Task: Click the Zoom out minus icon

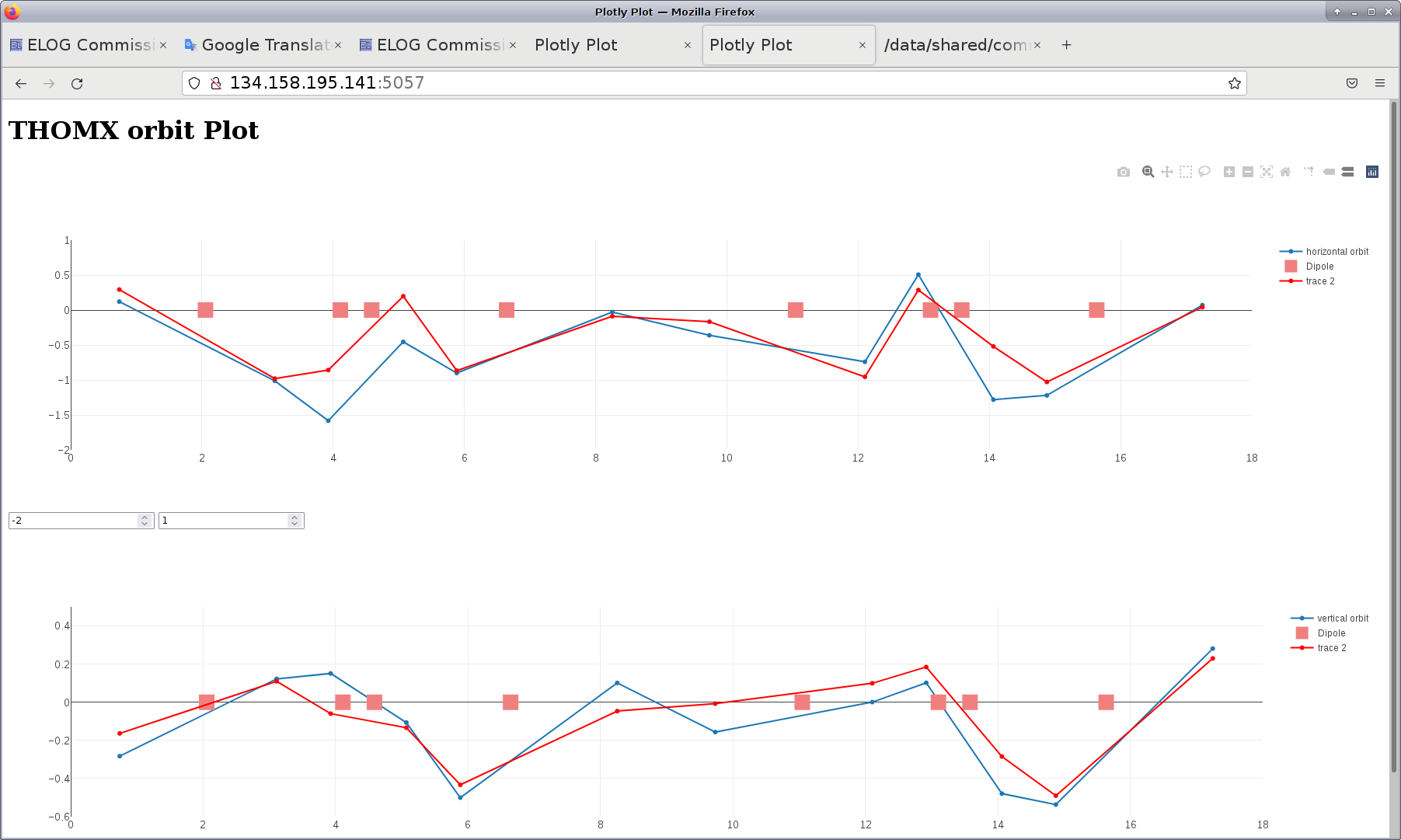Action: point(1248,172)
